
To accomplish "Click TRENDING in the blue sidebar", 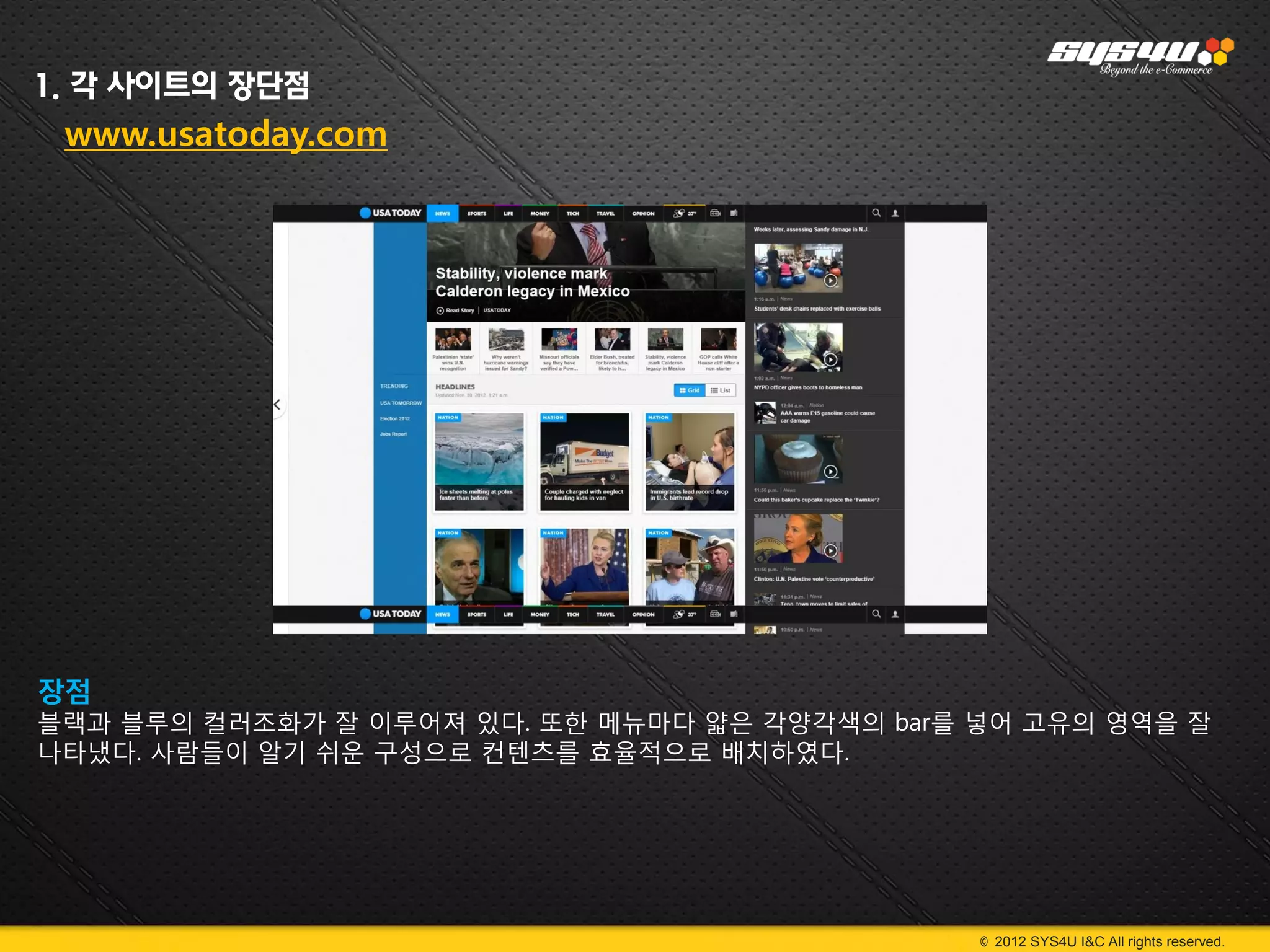I will pyautogui.click(x=394, y=386).
